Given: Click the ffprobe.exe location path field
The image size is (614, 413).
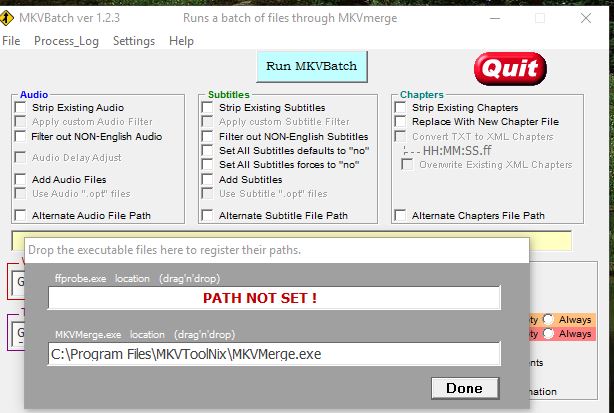Looking at the screenshot, I should coord(274,298).
